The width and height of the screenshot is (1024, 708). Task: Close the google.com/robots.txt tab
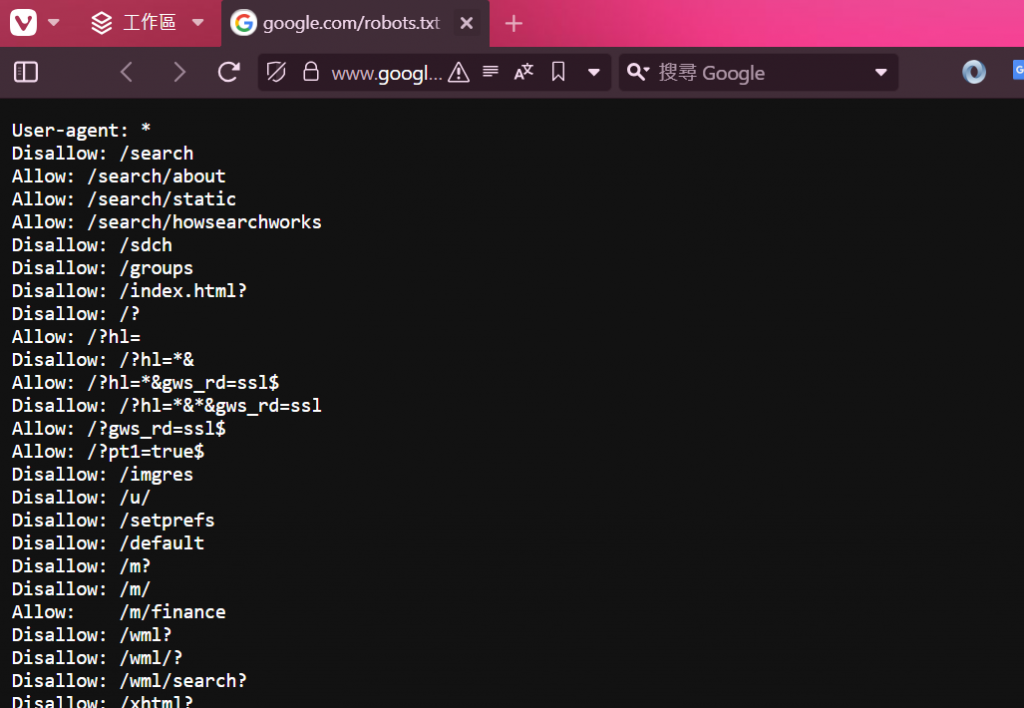pos(466,24)
